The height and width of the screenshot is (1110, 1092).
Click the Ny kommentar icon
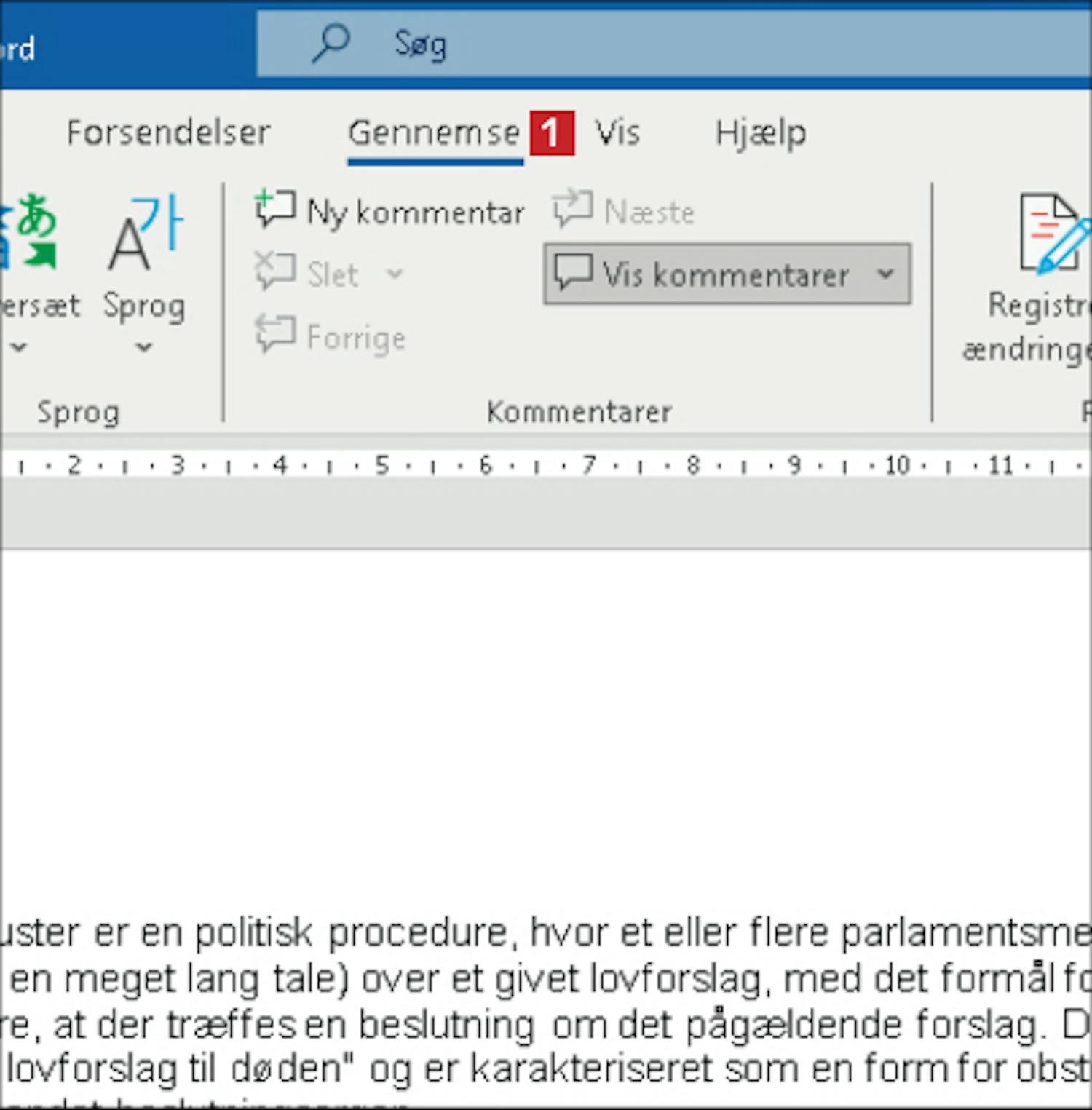[x=275, y=210]
